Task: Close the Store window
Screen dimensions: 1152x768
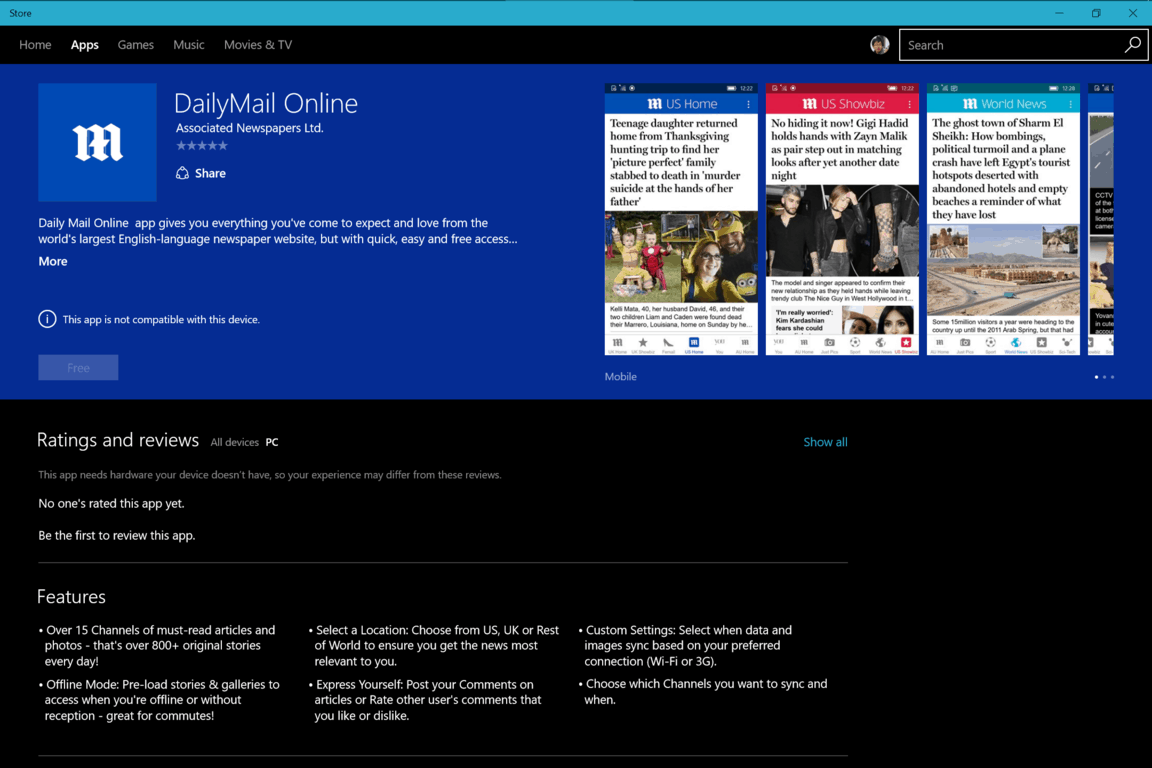Action: pyautogui.click(x=1133, y=13)
